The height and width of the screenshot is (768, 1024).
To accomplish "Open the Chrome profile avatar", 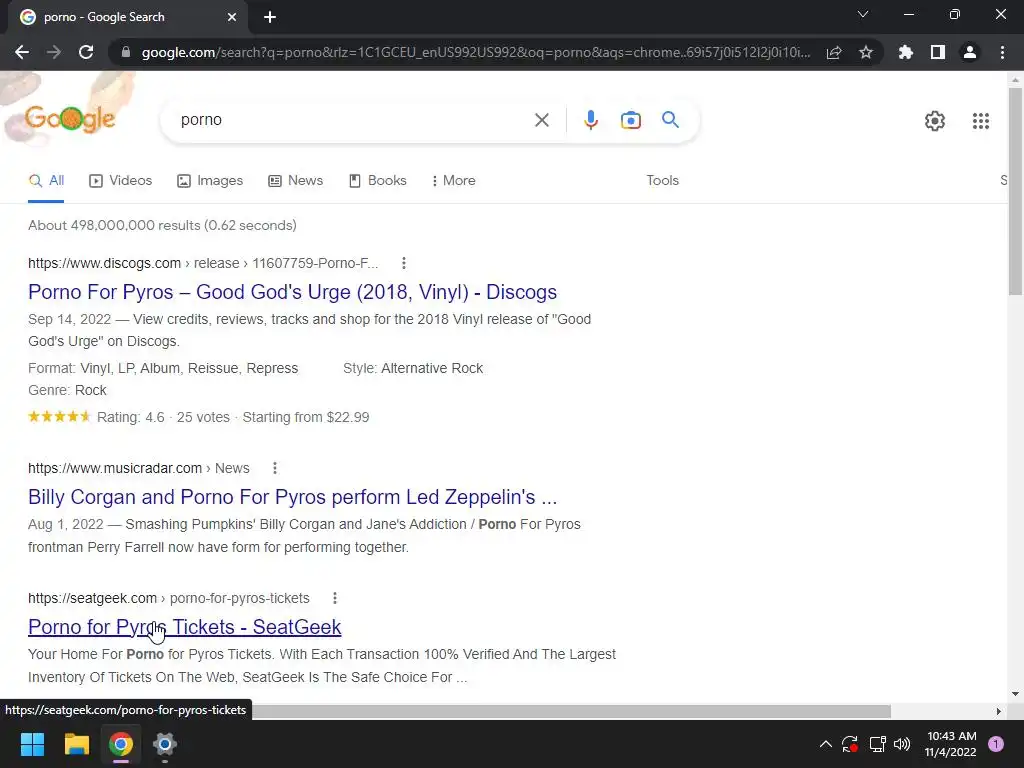I will [970, 52].
